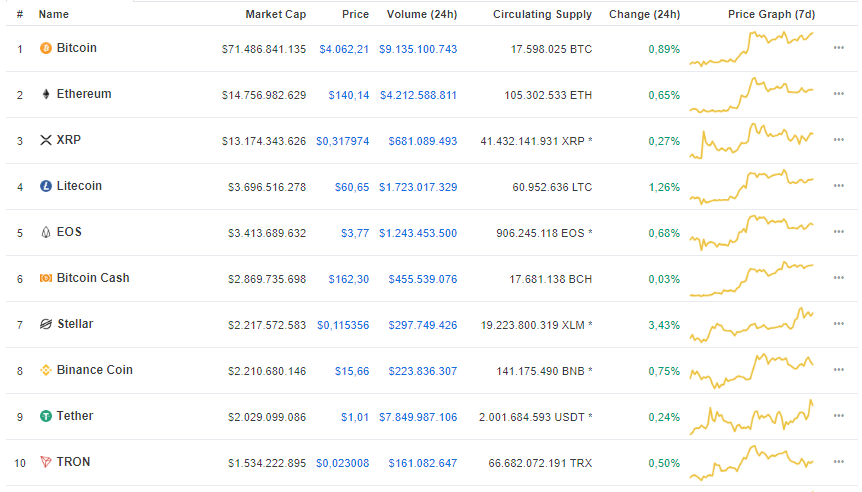The image size is (862, 492).
Task: Click Binance Coin volume $223.836.307
Action: [x=423, y=372]
